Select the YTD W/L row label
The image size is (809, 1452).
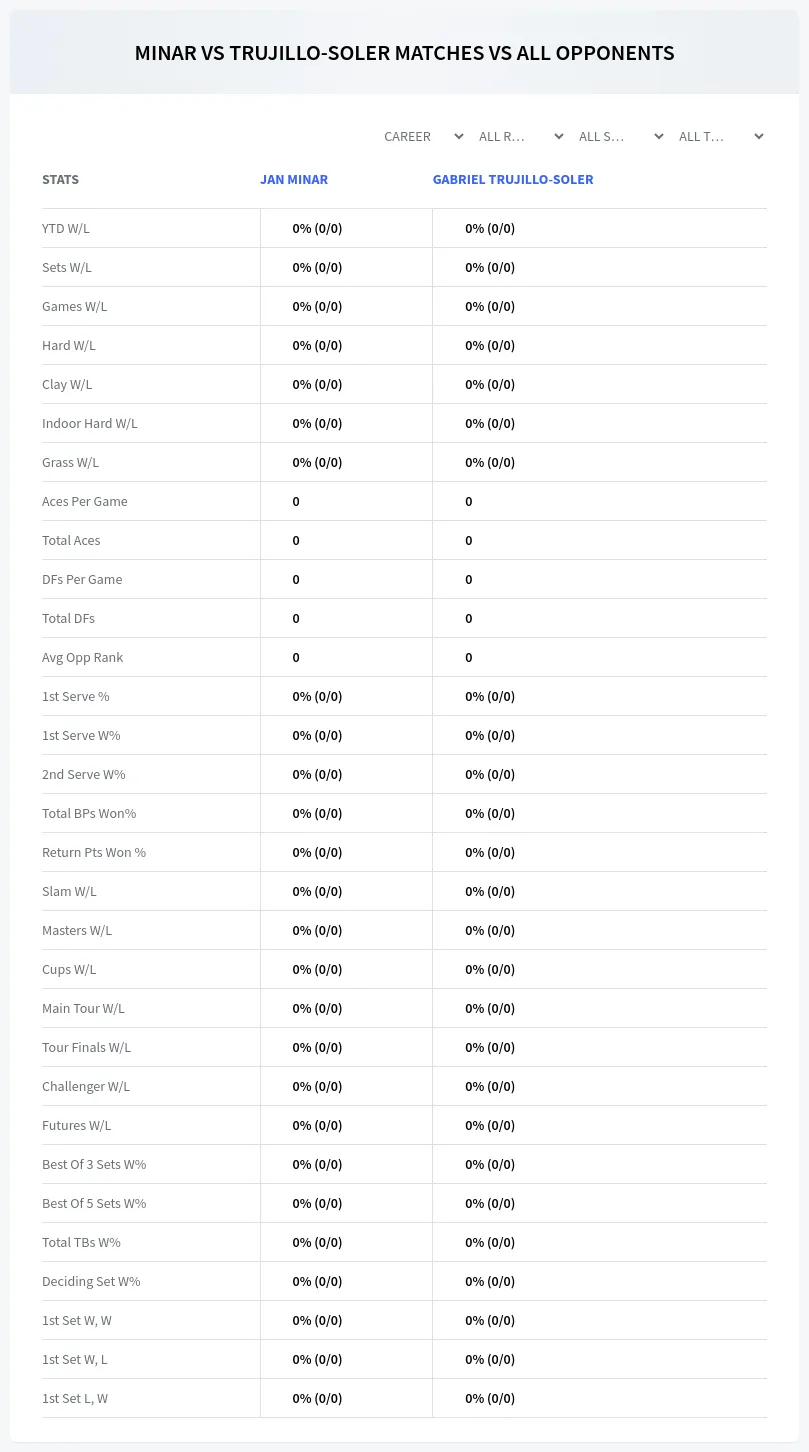click(x=66, y=228)
